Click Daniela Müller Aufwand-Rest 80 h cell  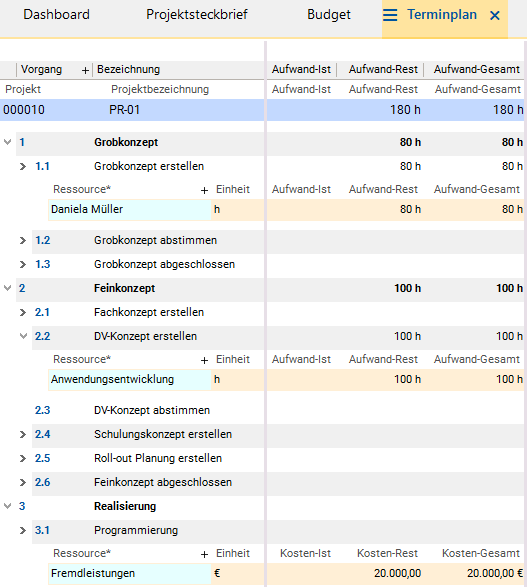pos(410,209)
